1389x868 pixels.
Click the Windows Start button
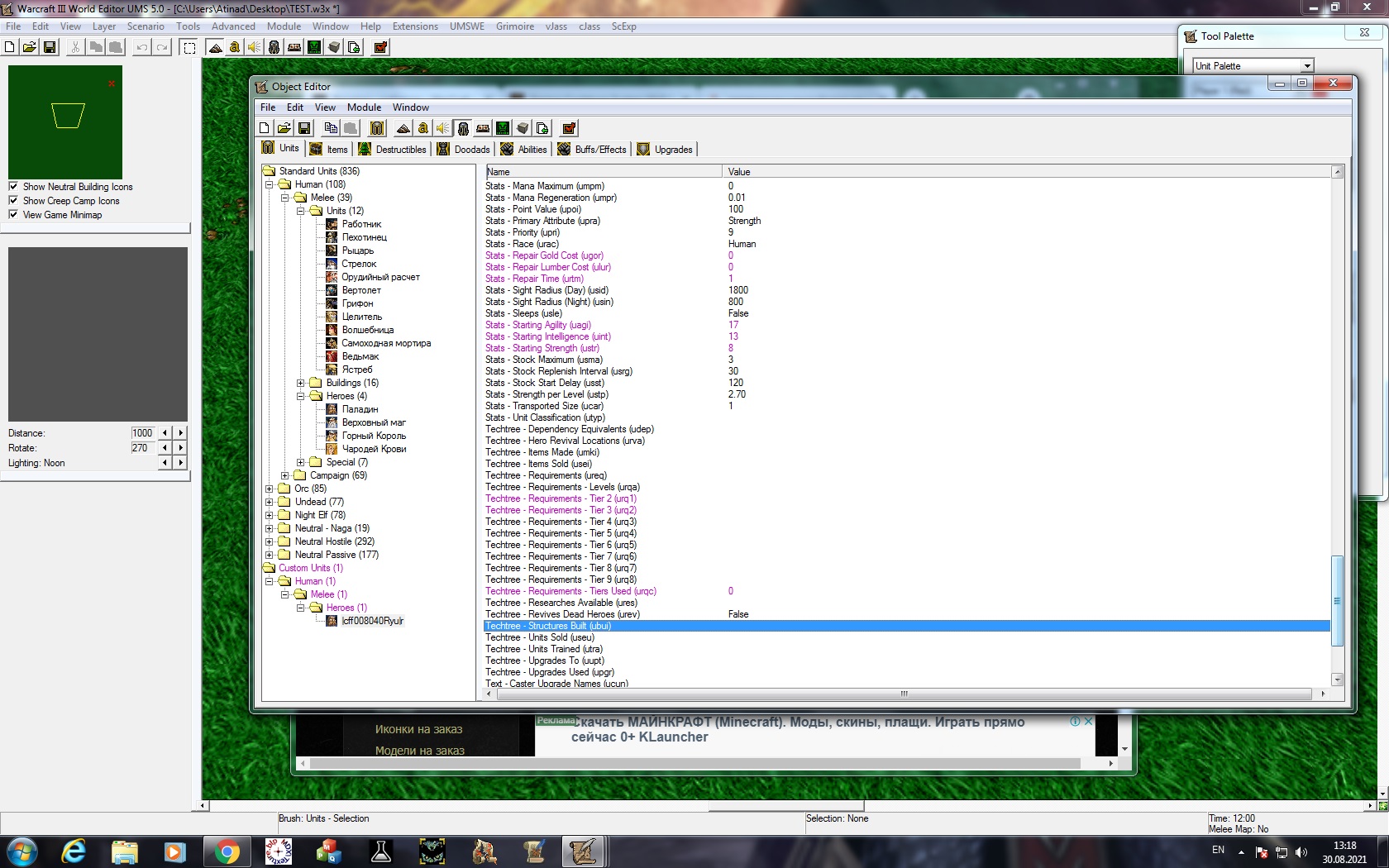(21, 851)
